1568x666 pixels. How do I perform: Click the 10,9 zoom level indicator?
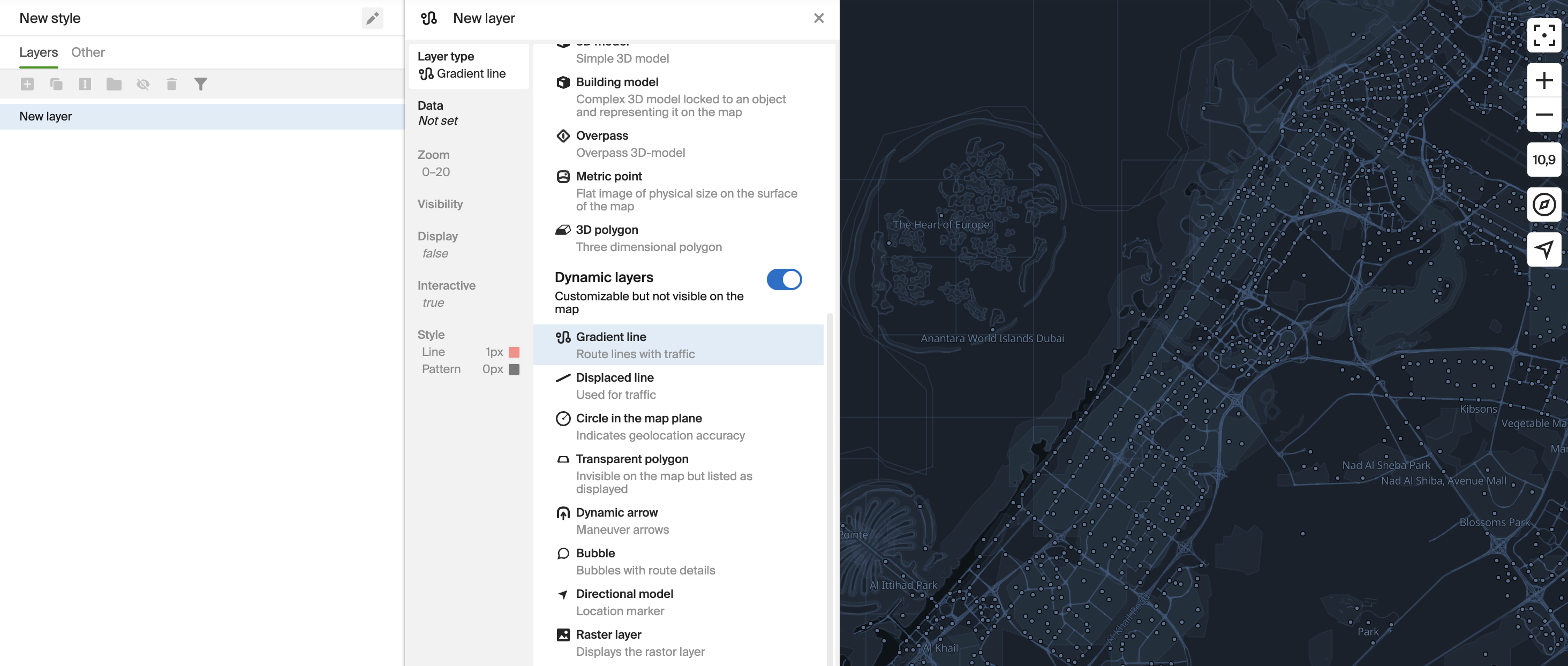[x=1544, y=160]
